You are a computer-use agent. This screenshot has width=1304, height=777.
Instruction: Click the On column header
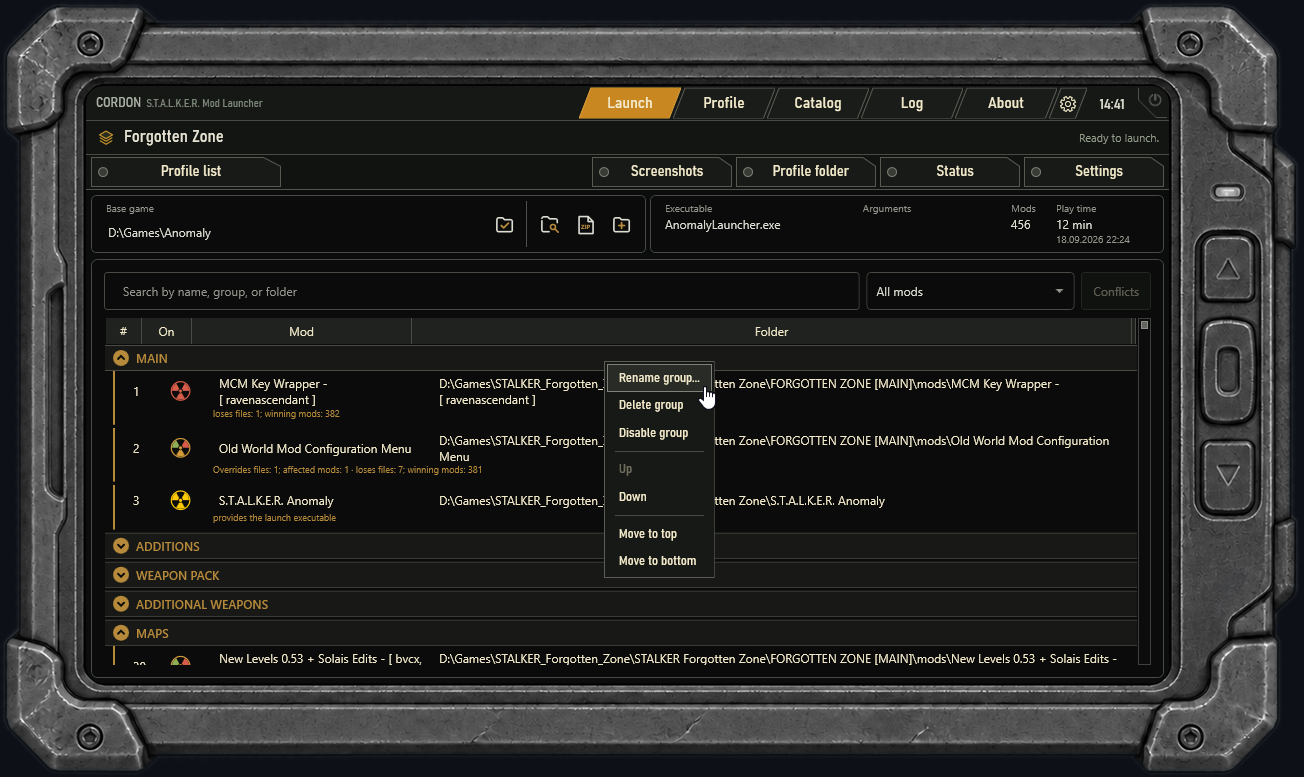tap(166, 332)
